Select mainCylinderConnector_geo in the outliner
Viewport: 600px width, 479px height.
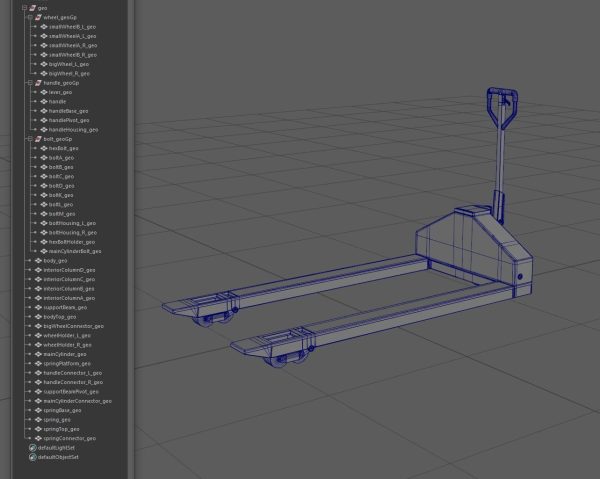click(78, 401)
